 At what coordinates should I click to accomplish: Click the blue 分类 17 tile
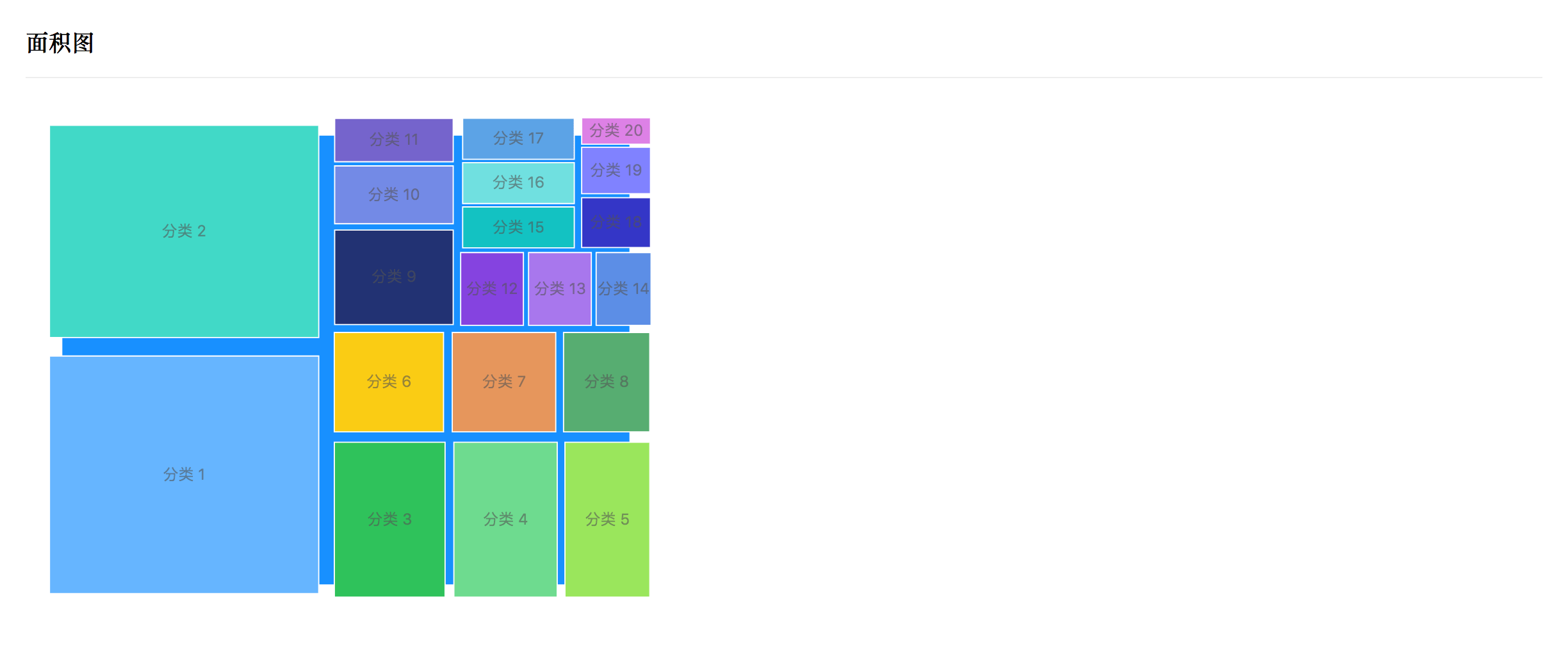518,138
